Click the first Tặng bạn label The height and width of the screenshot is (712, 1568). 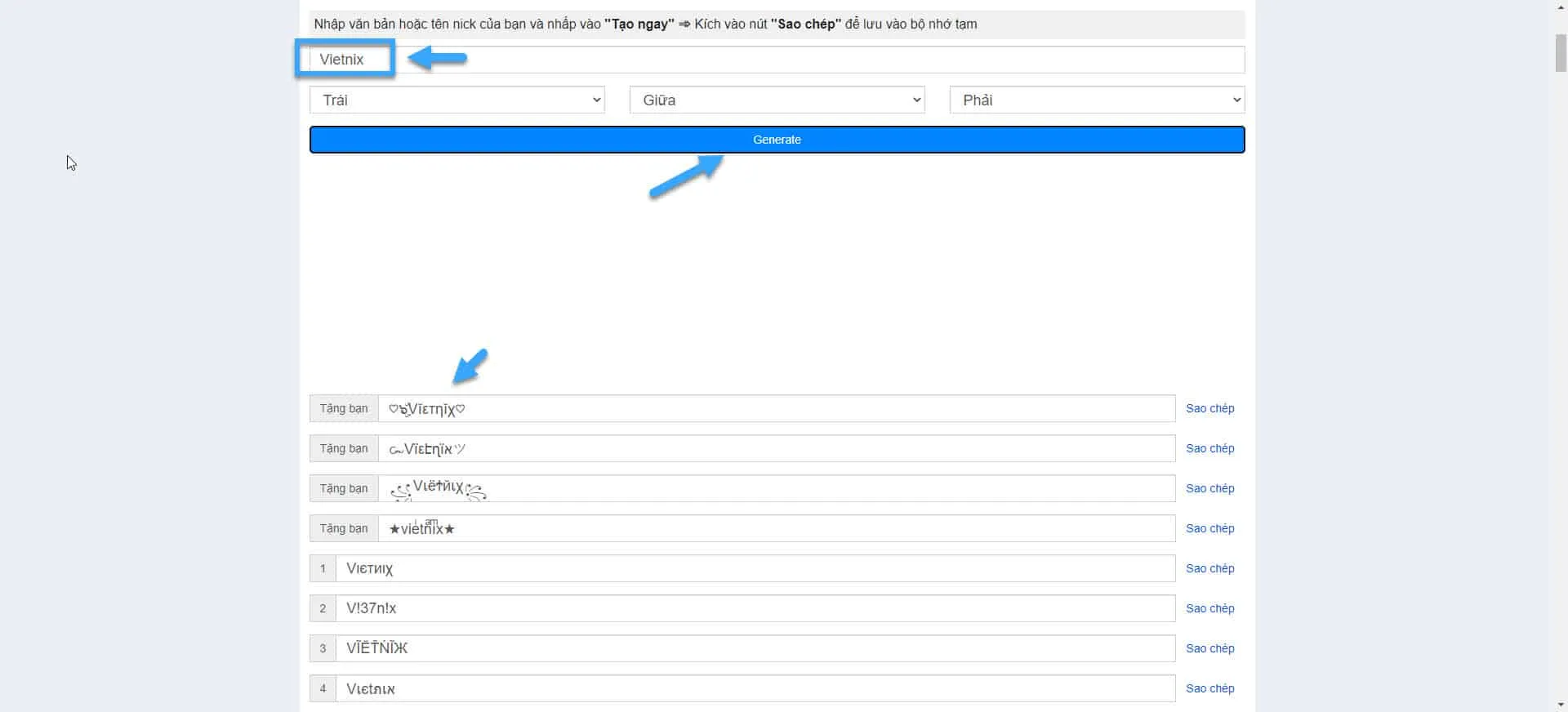344,408
